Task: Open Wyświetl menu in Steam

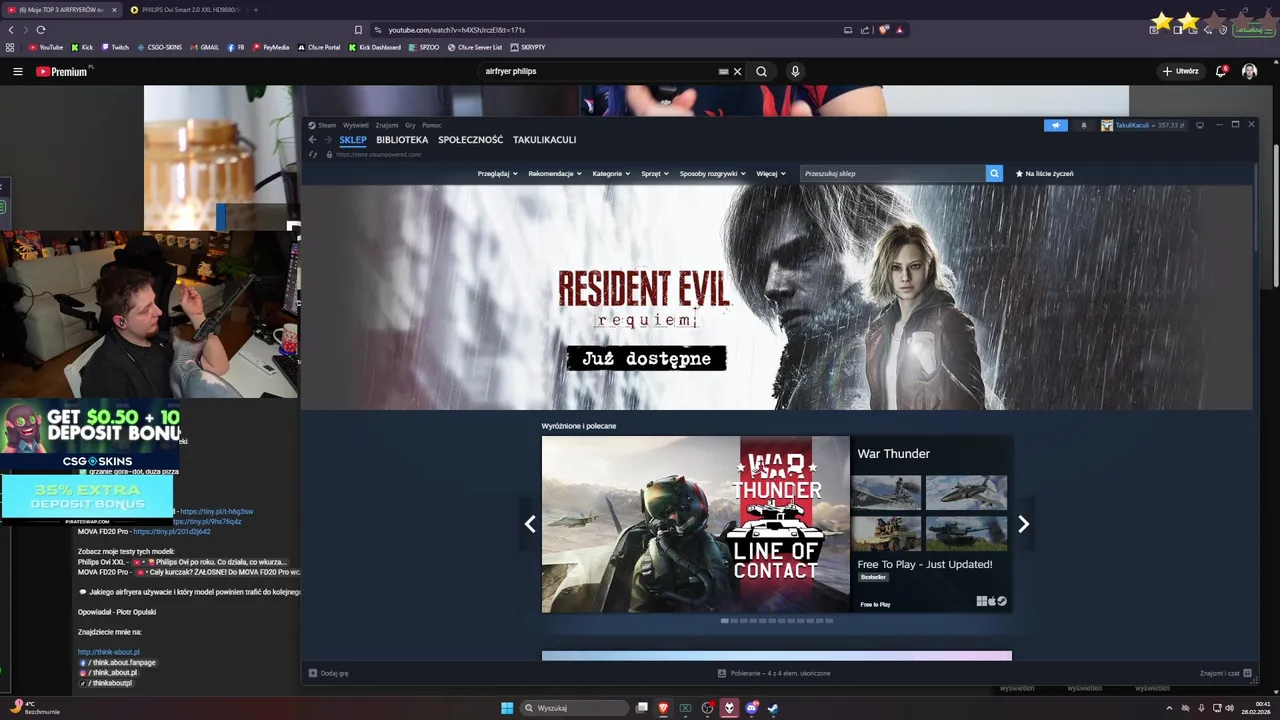Action: tap(356, 125)
